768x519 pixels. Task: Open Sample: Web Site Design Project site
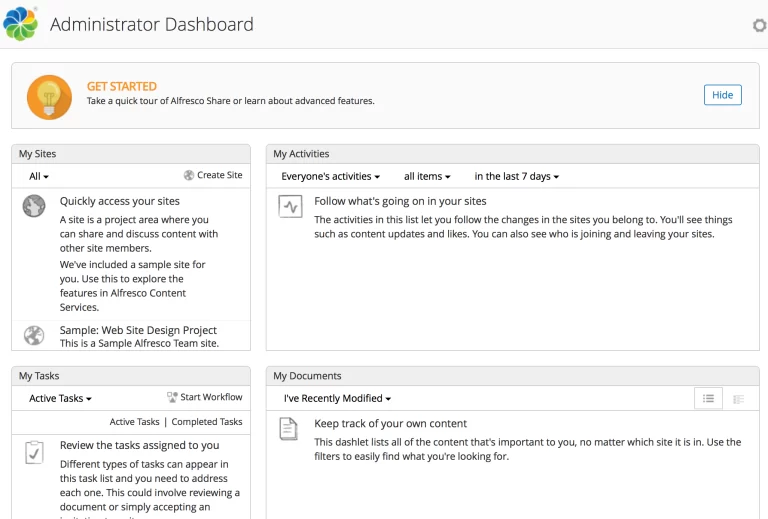pyautogui.click(x=138, y=330)
